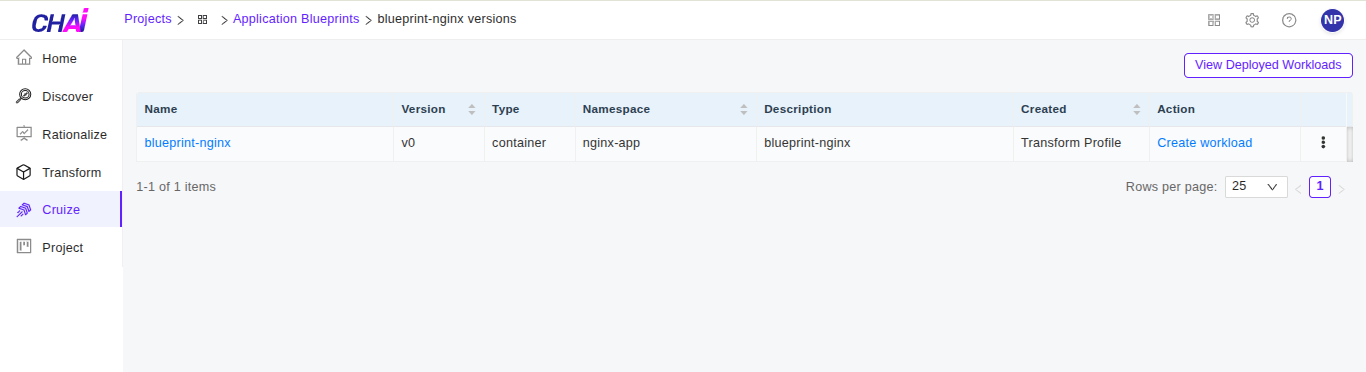Click the Cruize sidebar icon
Image resolution: width=1366 pixels, height=372 pixels.
coord(25,210)
